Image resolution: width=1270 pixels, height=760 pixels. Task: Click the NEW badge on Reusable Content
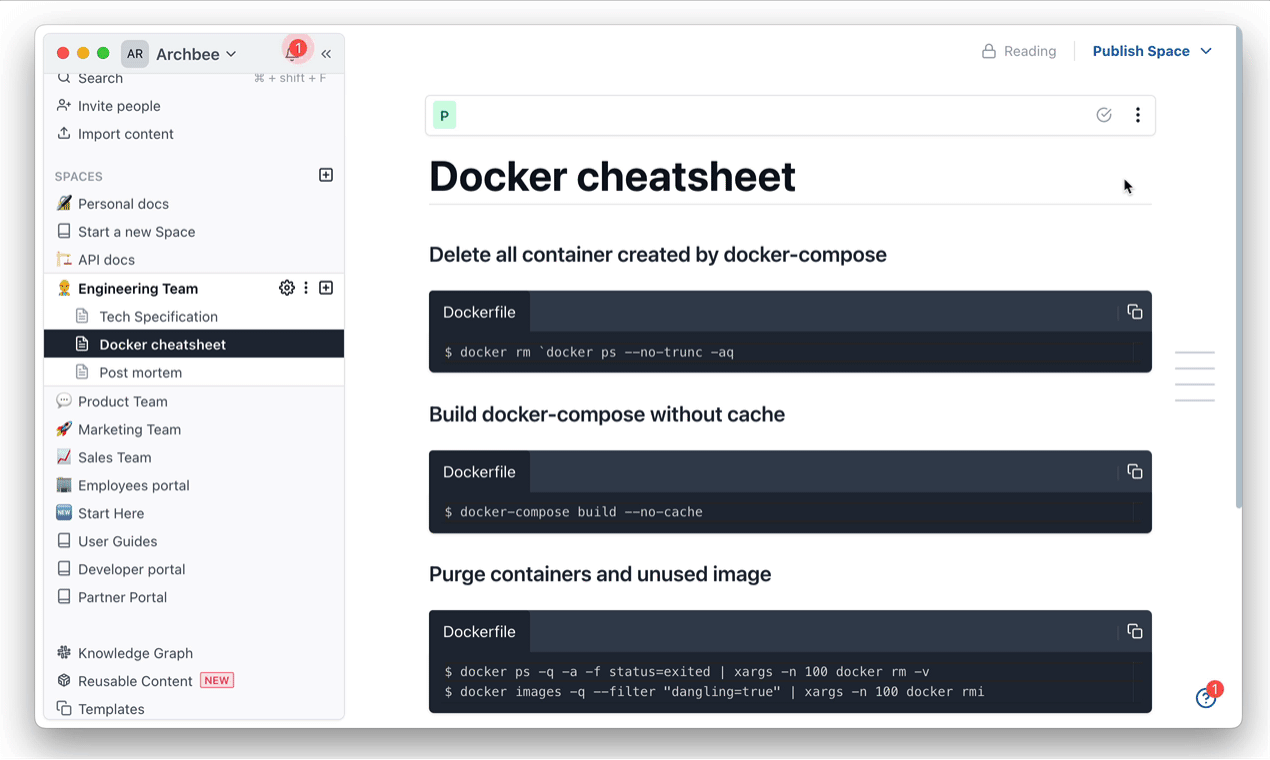tap(217, 681)
